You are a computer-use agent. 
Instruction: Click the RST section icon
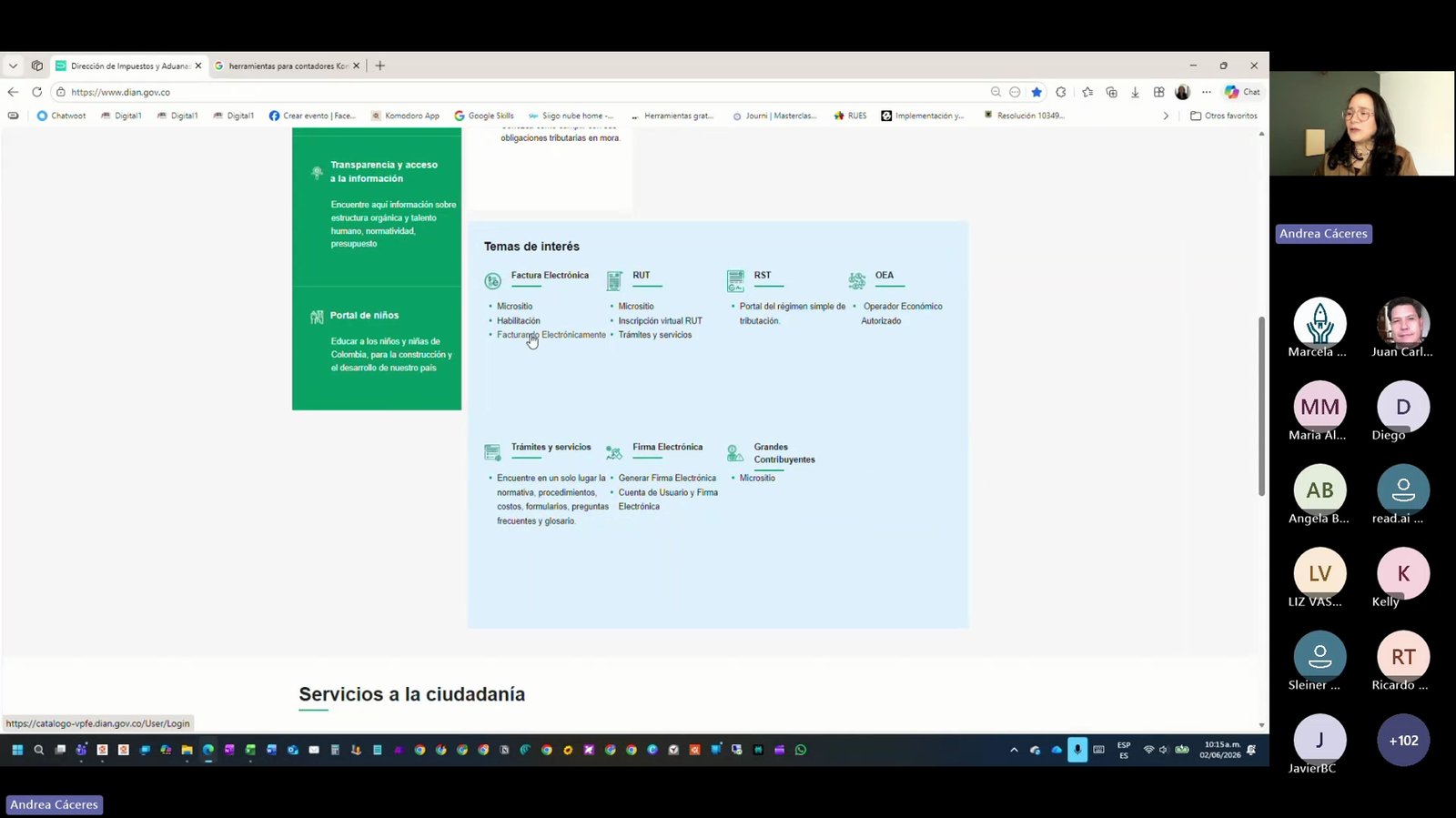pos(735,280)
